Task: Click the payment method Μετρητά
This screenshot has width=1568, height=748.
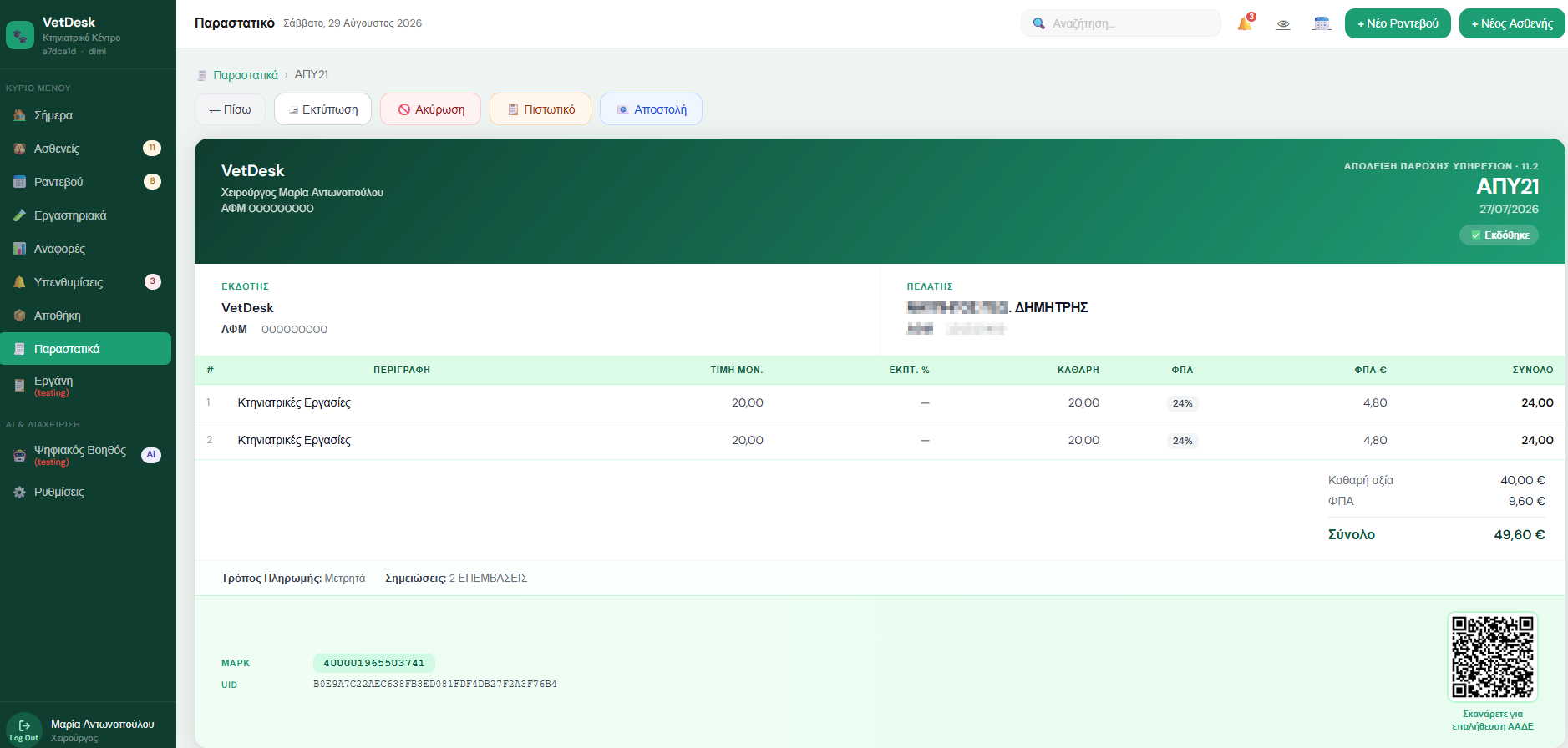Action: coord(345,578)
